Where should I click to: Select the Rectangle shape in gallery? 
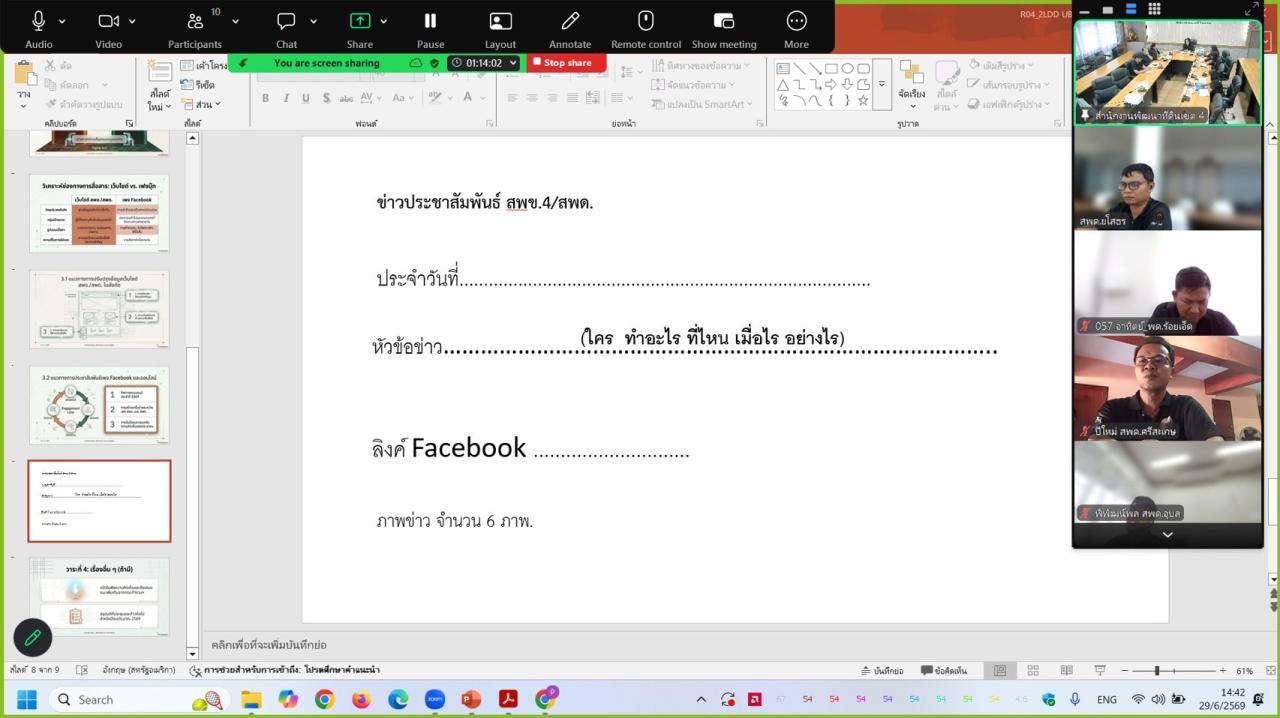pos(831,68)
